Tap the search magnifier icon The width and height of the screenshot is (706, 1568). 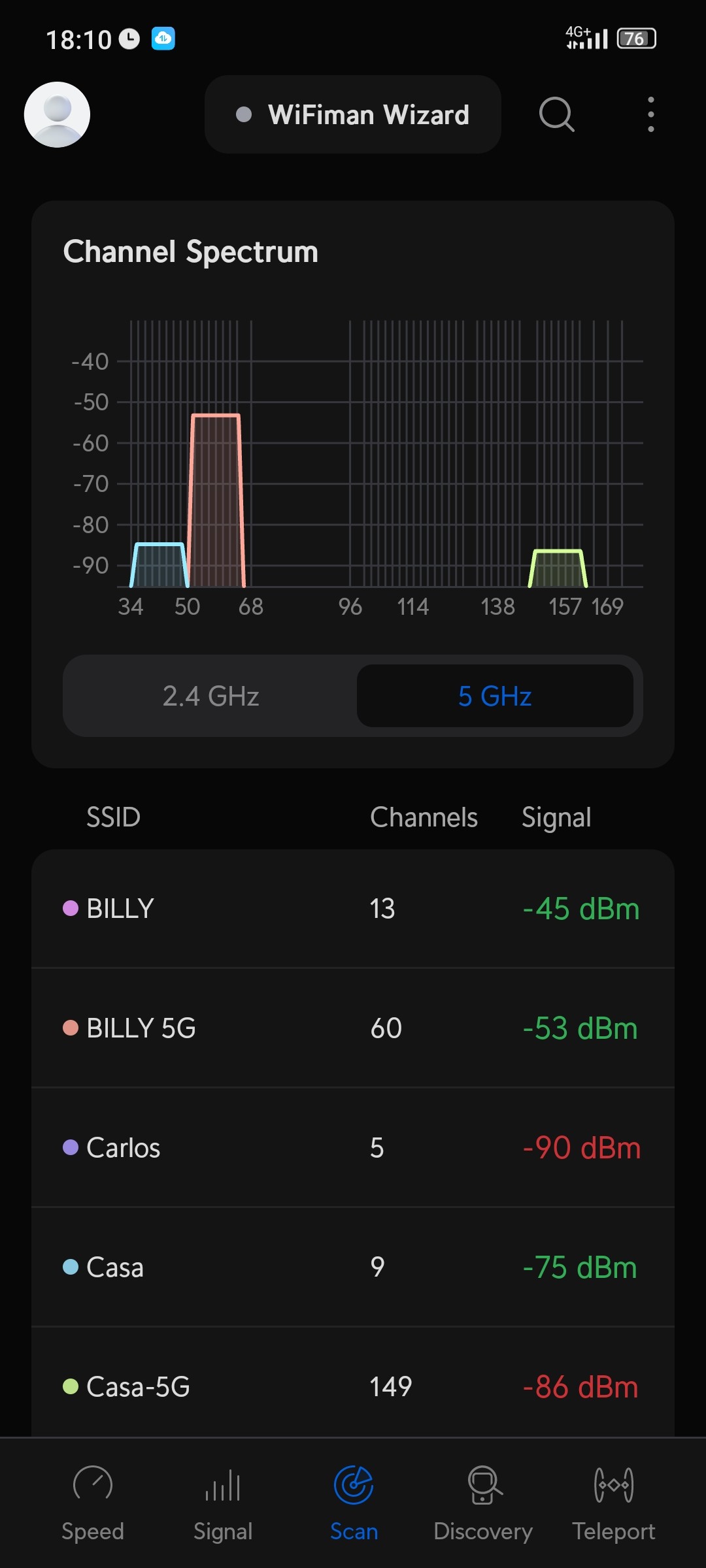(556, 114)
